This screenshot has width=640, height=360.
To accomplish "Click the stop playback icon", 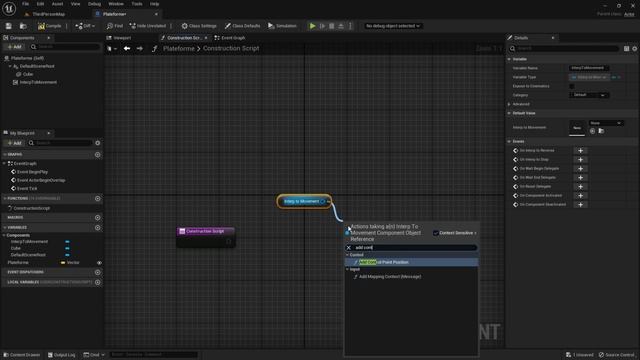I will click(331, 26).
